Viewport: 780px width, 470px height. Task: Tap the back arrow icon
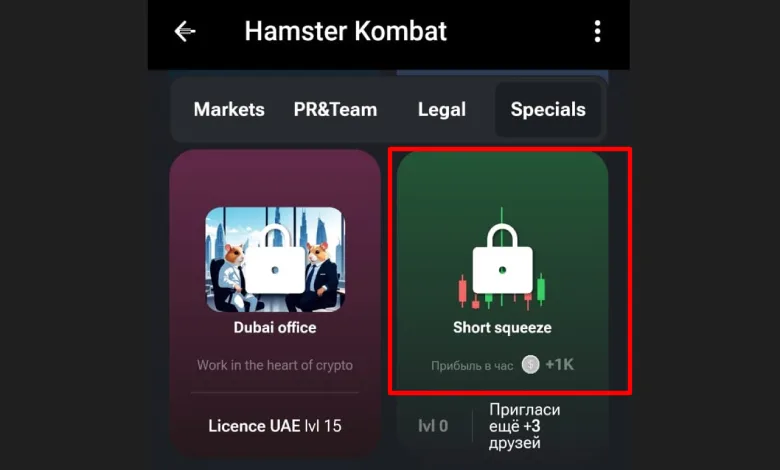coord(185,31)
